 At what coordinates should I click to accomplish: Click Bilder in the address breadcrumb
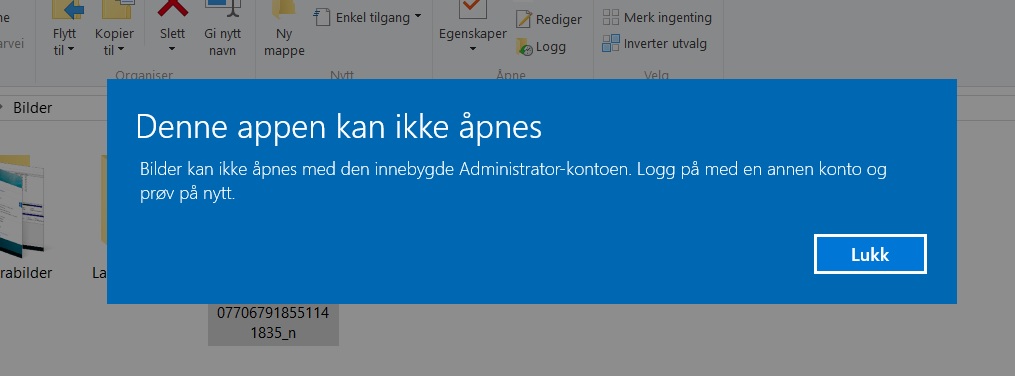tap(32, 107)
